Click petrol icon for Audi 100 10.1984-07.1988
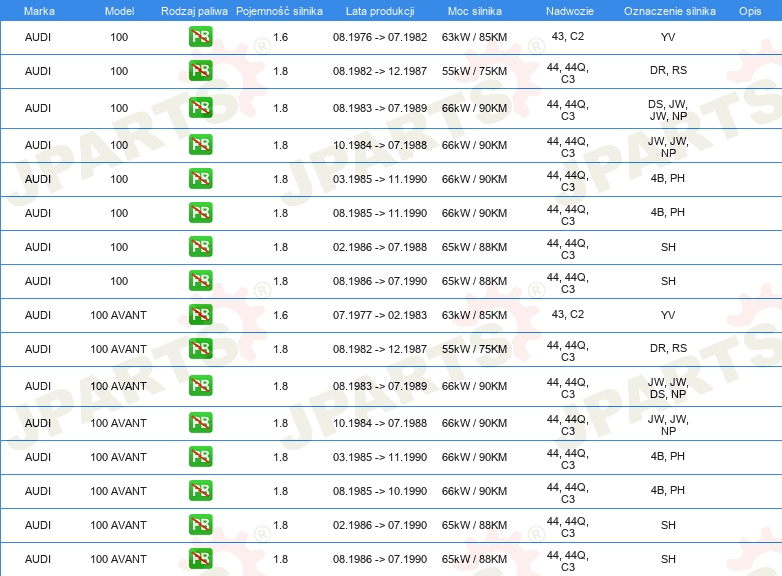The image size is (782, 576). coord(200,145)
